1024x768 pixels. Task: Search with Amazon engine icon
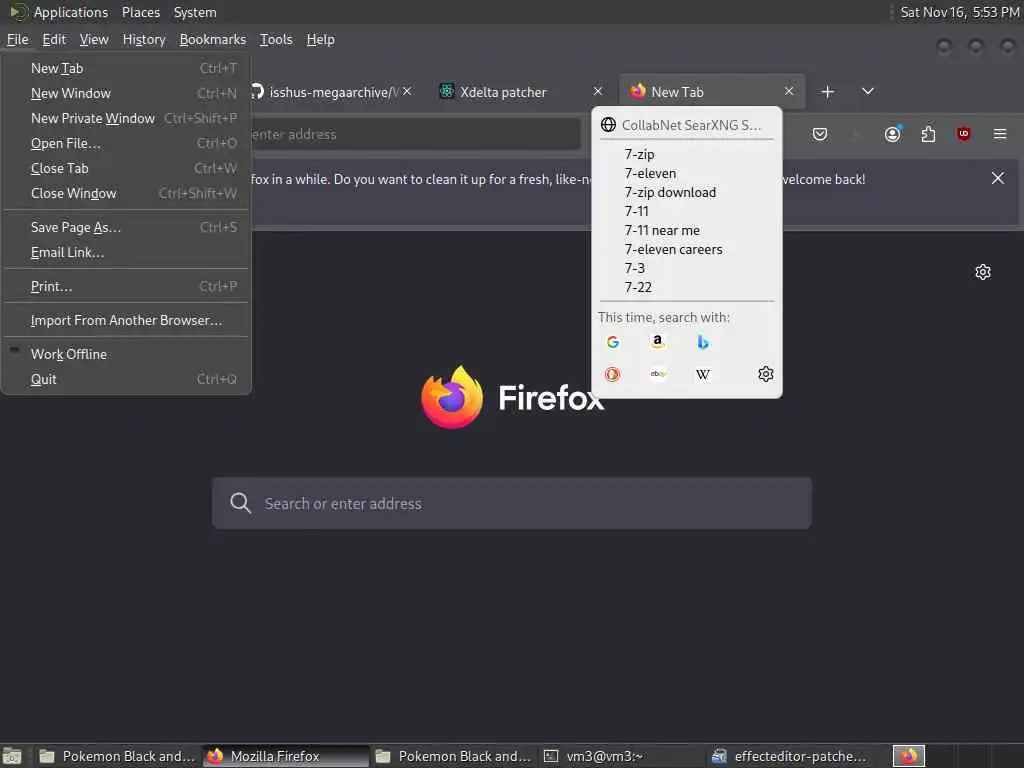coord(658,342)
